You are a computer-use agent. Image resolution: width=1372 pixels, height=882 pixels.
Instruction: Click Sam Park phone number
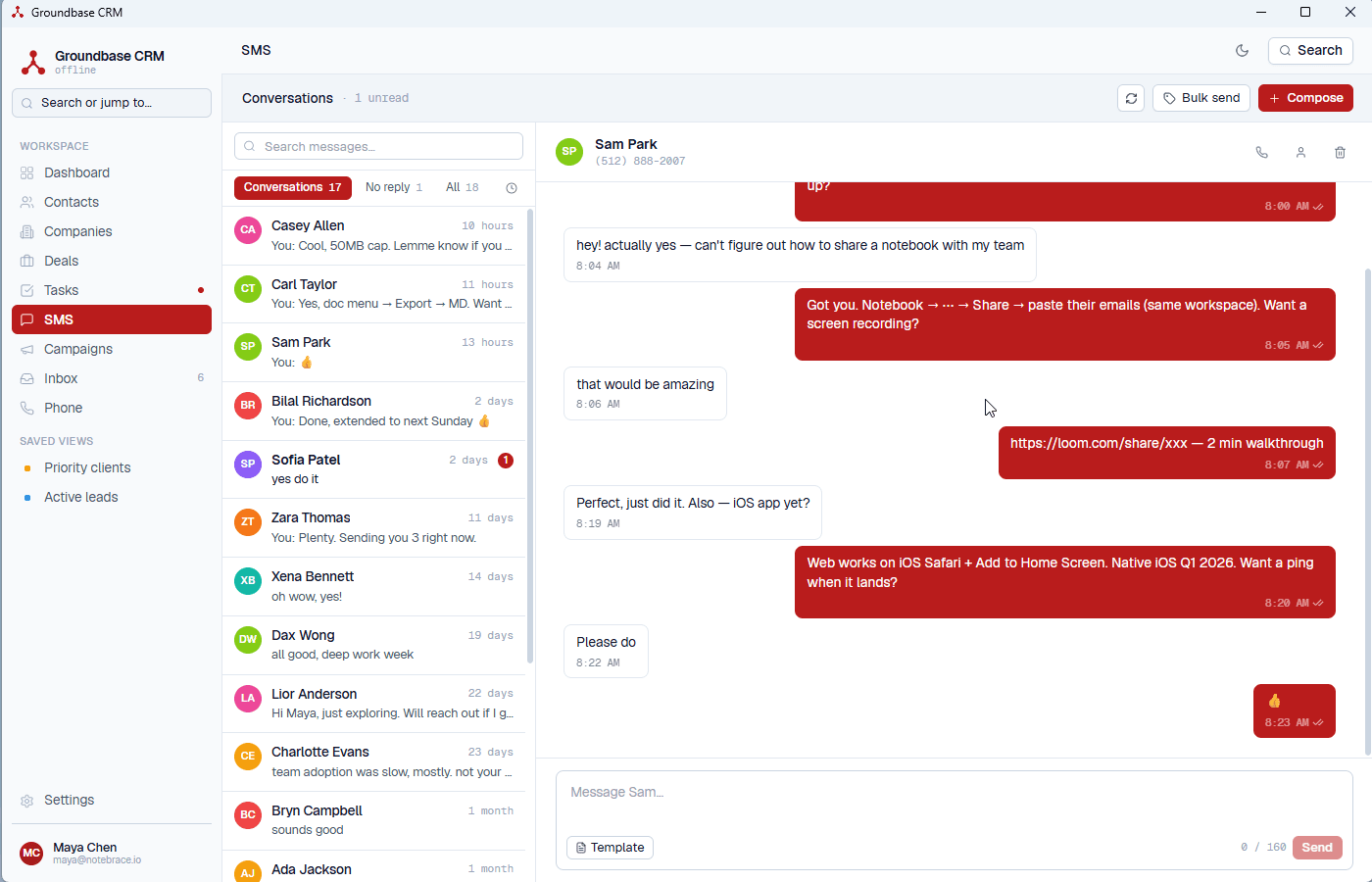(x=640, y=162)
